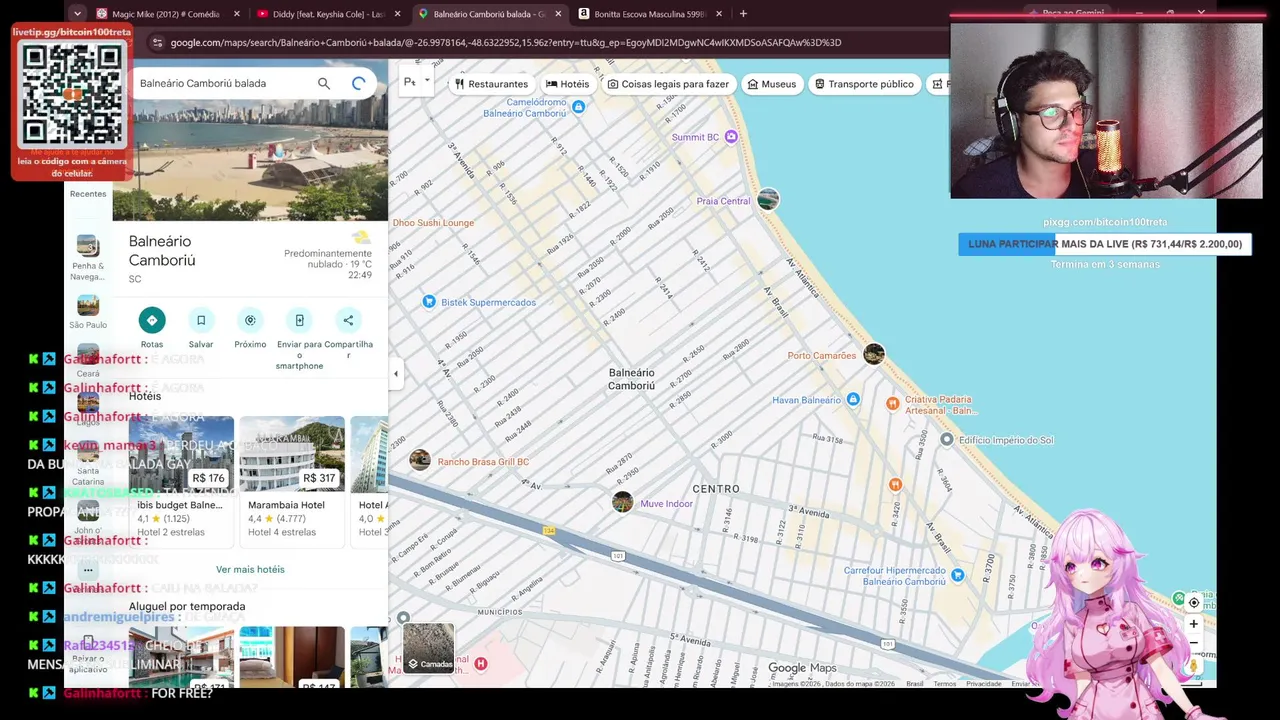This screenshot has height=720, width=1280.
Task: Switch to the Bonitta Escova Masculina tab
Action: click(x=651, y=14)
